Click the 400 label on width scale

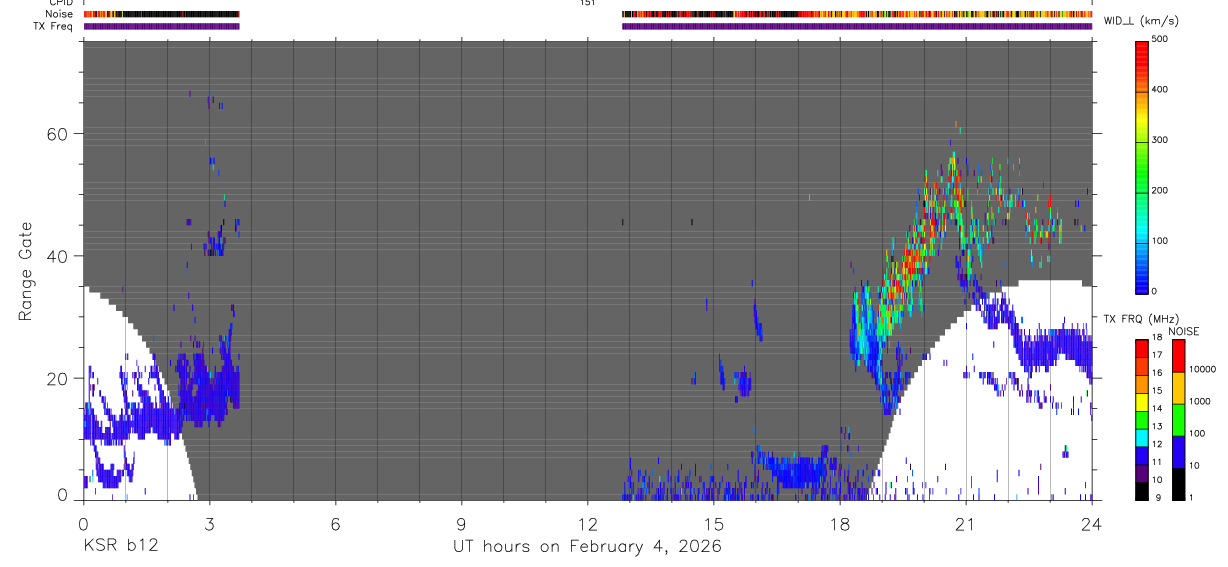coord(1160,89)
